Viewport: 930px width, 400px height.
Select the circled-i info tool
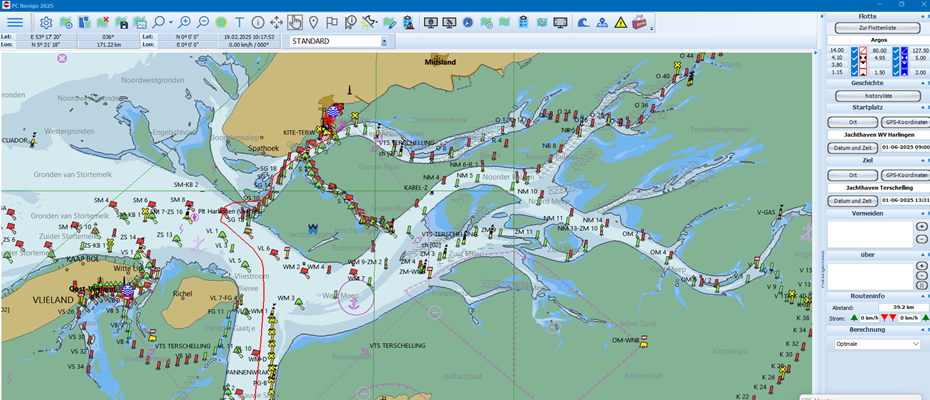click(258, 23)
